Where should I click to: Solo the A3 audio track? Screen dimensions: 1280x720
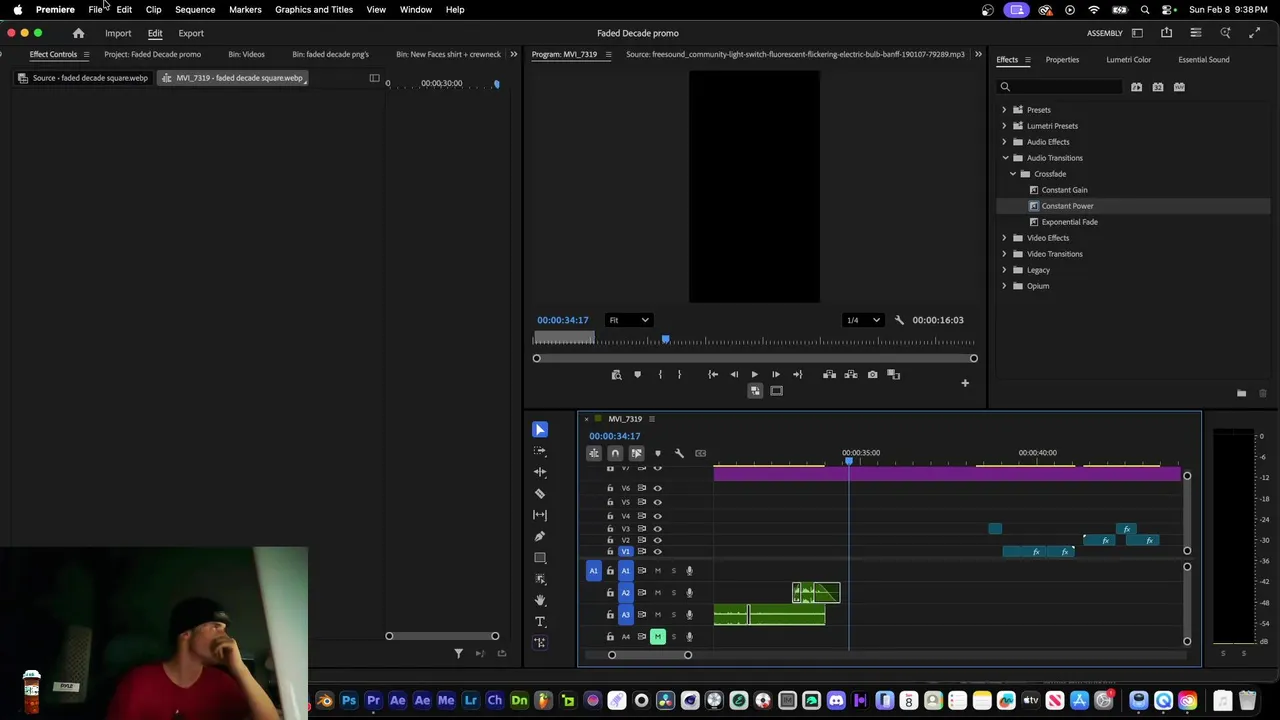pyautogui.click(x=673, y=615)
